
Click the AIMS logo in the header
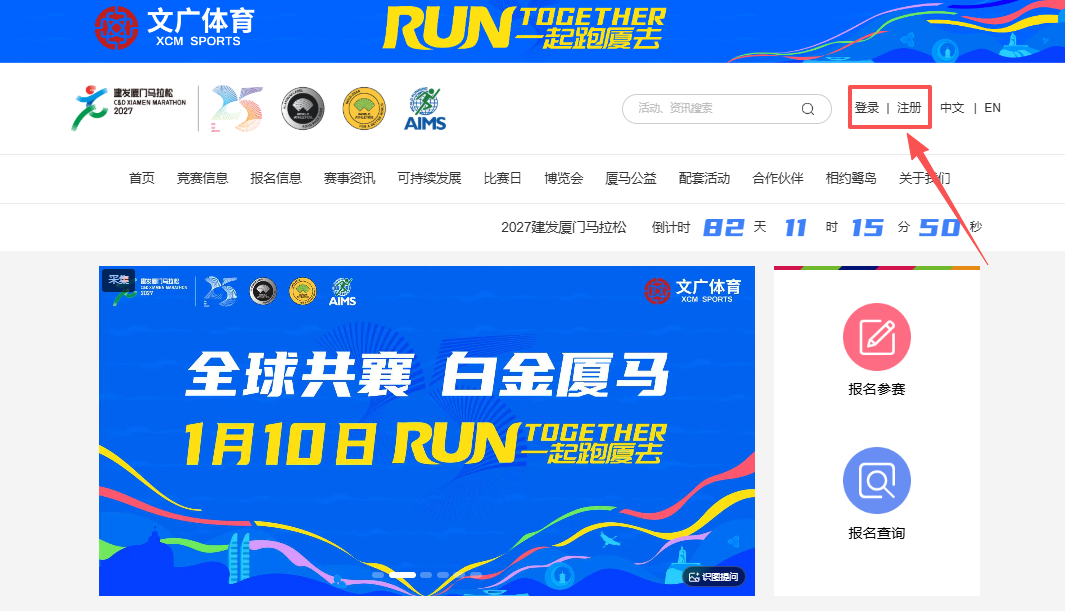pos(425,109)
